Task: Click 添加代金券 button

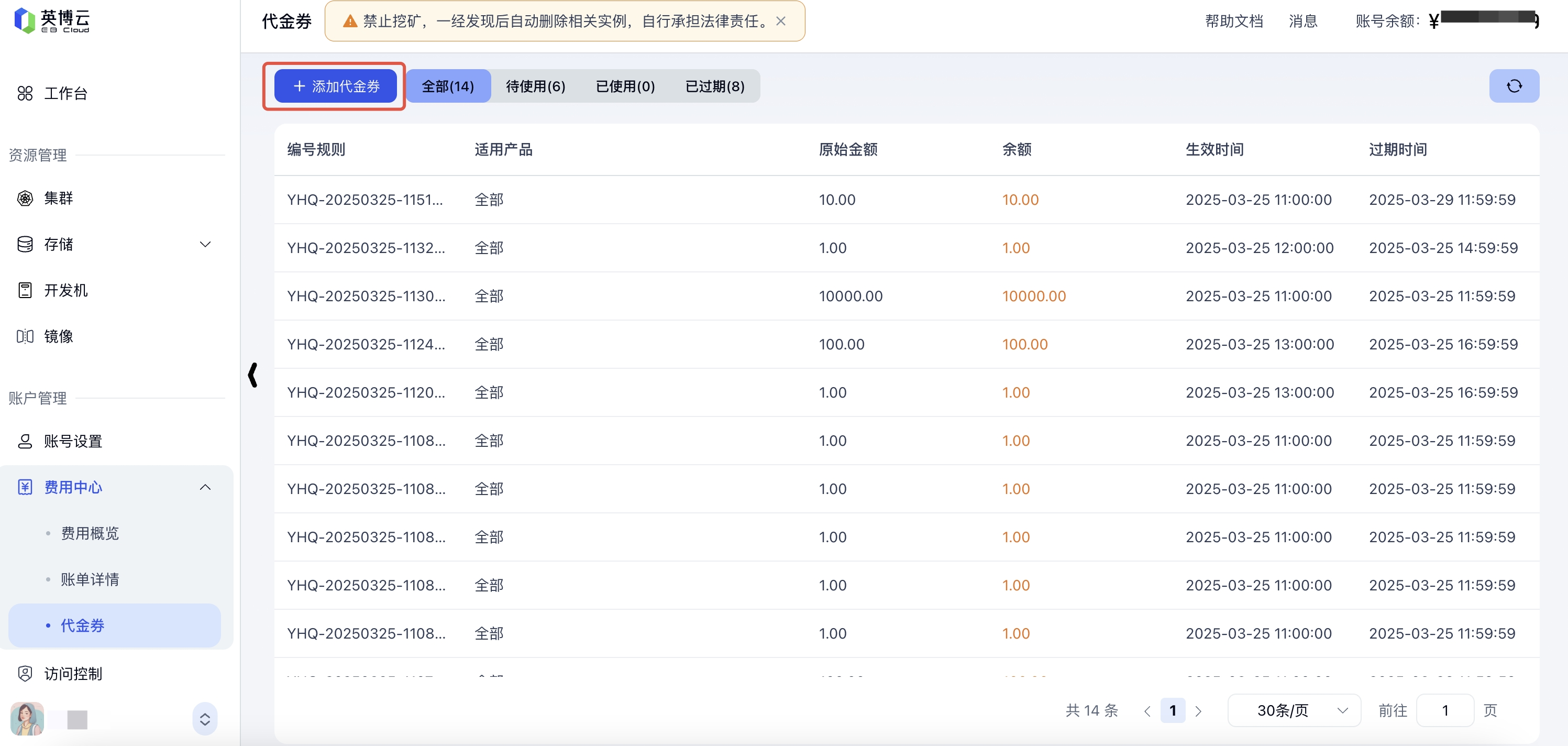Action: tap(335, 86)
